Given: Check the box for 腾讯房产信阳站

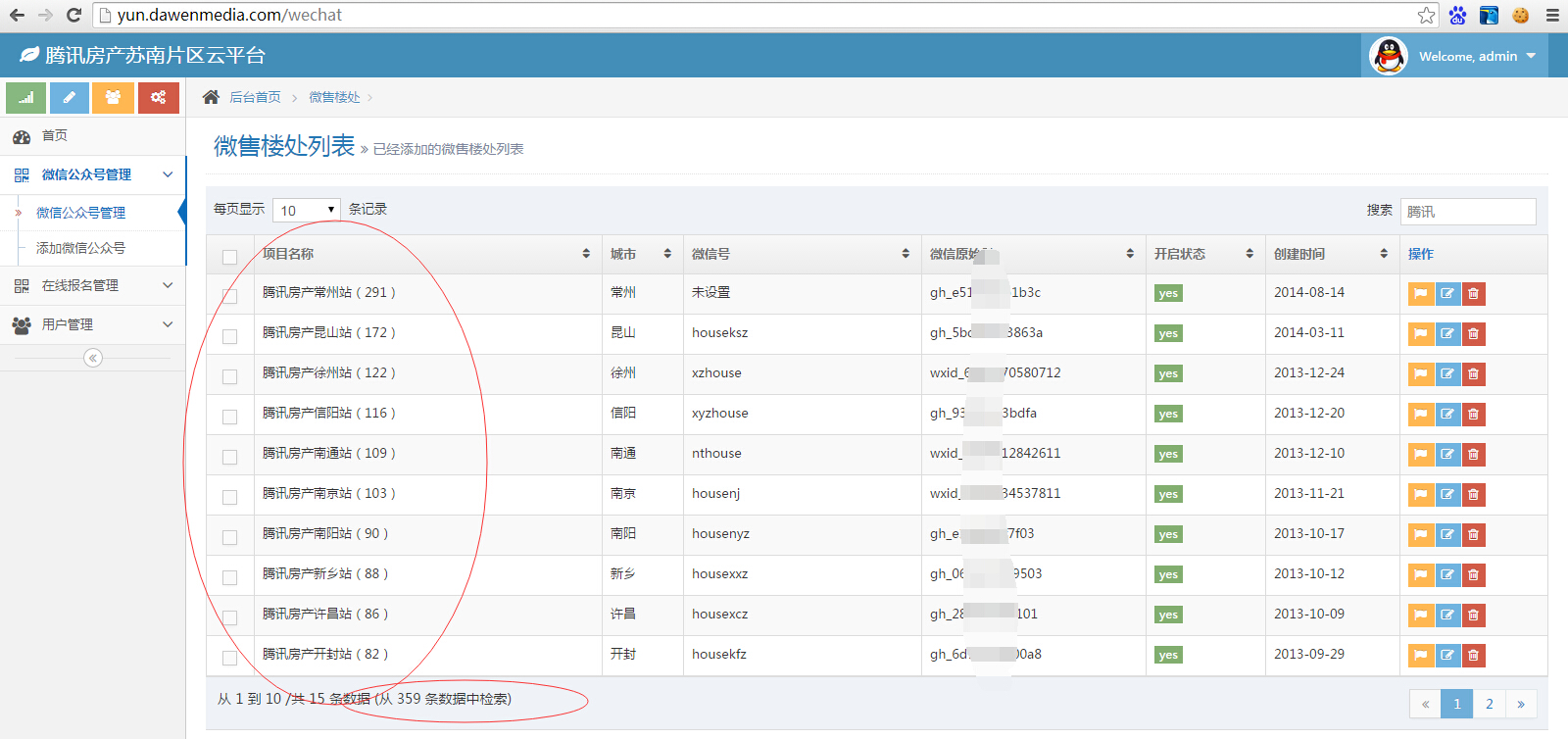Looking at the screenshot, I should click(229, 417).
